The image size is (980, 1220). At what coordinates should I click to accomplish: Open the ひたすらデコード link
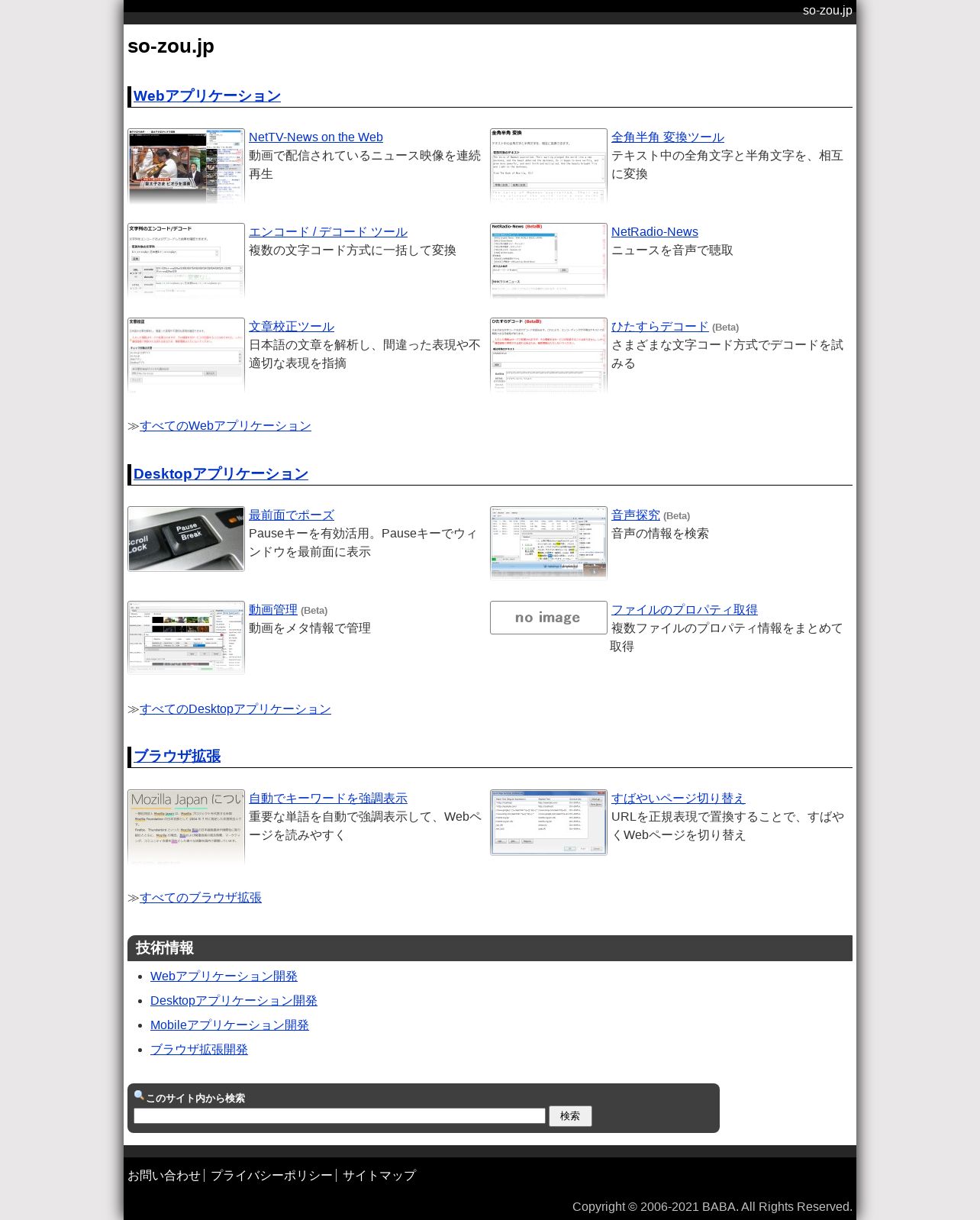point(660,327)
